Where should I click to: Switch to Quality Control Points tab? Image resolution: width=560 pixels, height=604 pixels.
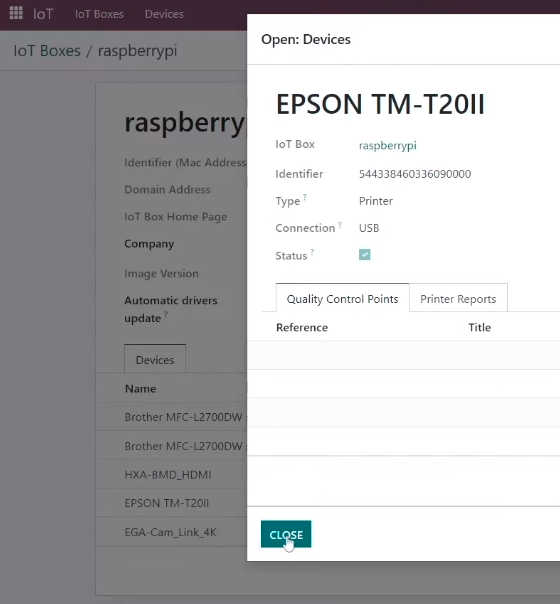[x=342, y=299]
